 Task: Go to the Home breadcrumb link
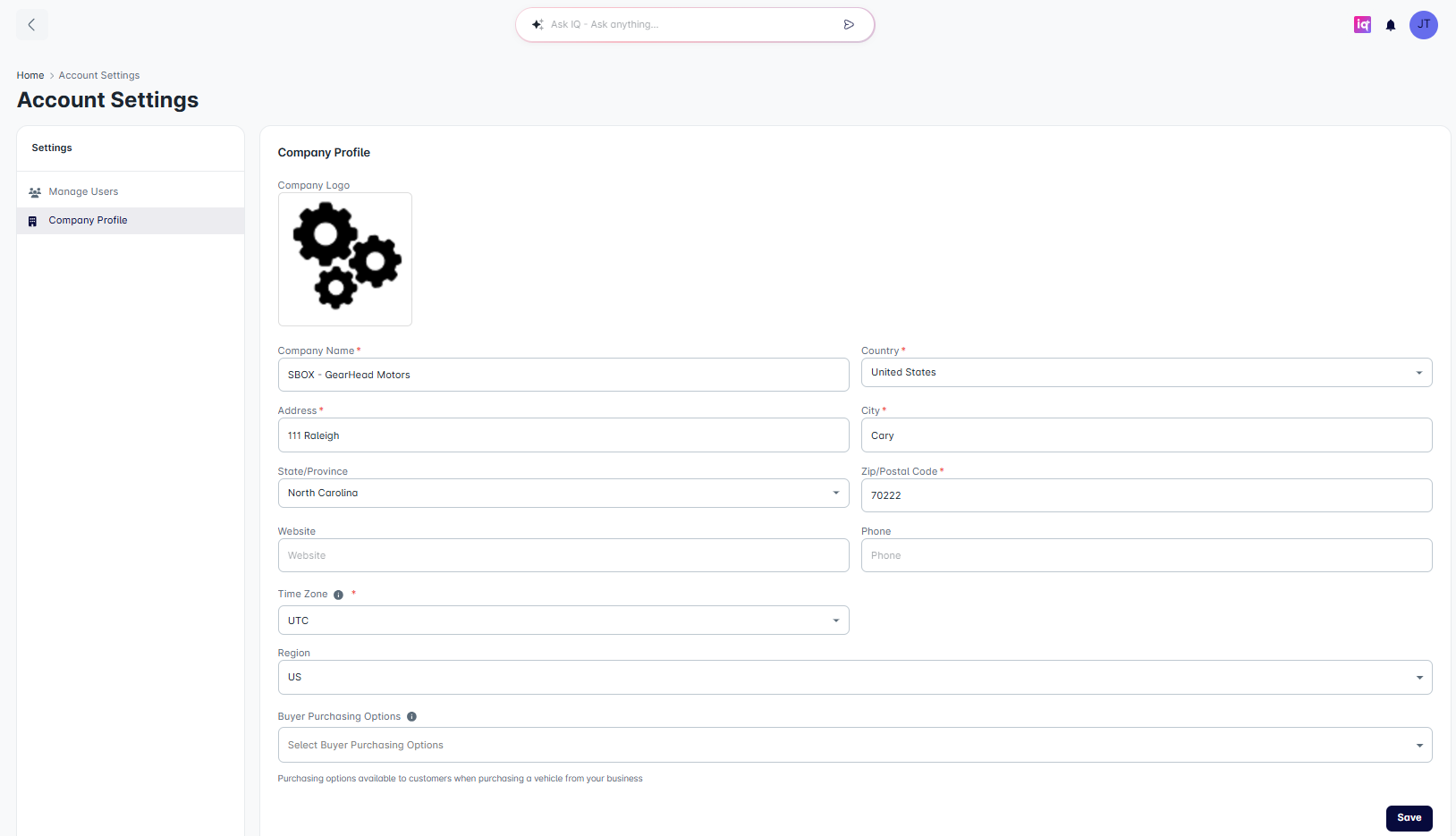click(30, 76)
